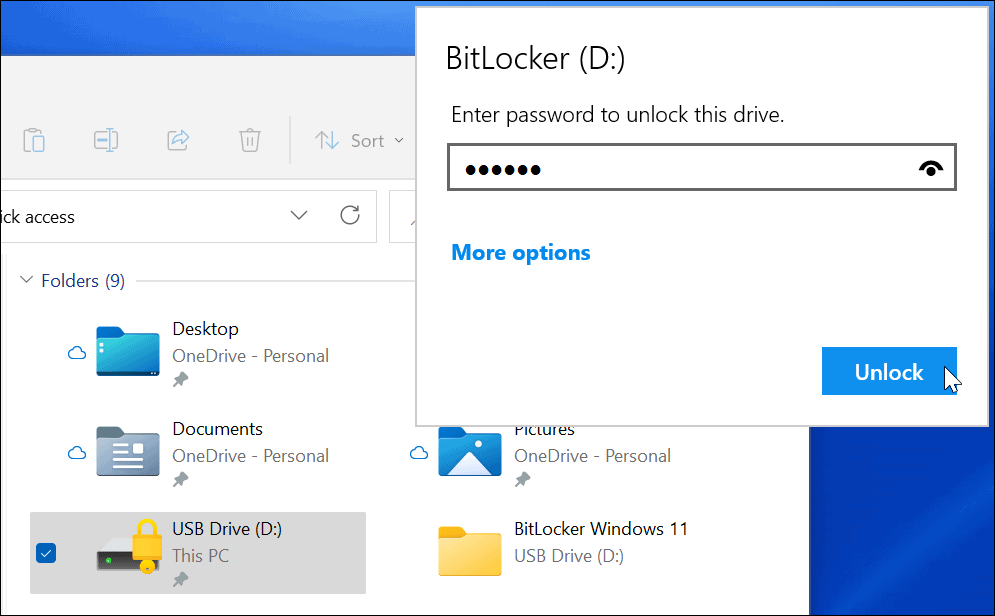Reveal the typed password with the eye toggle

(x=930, y=167)
